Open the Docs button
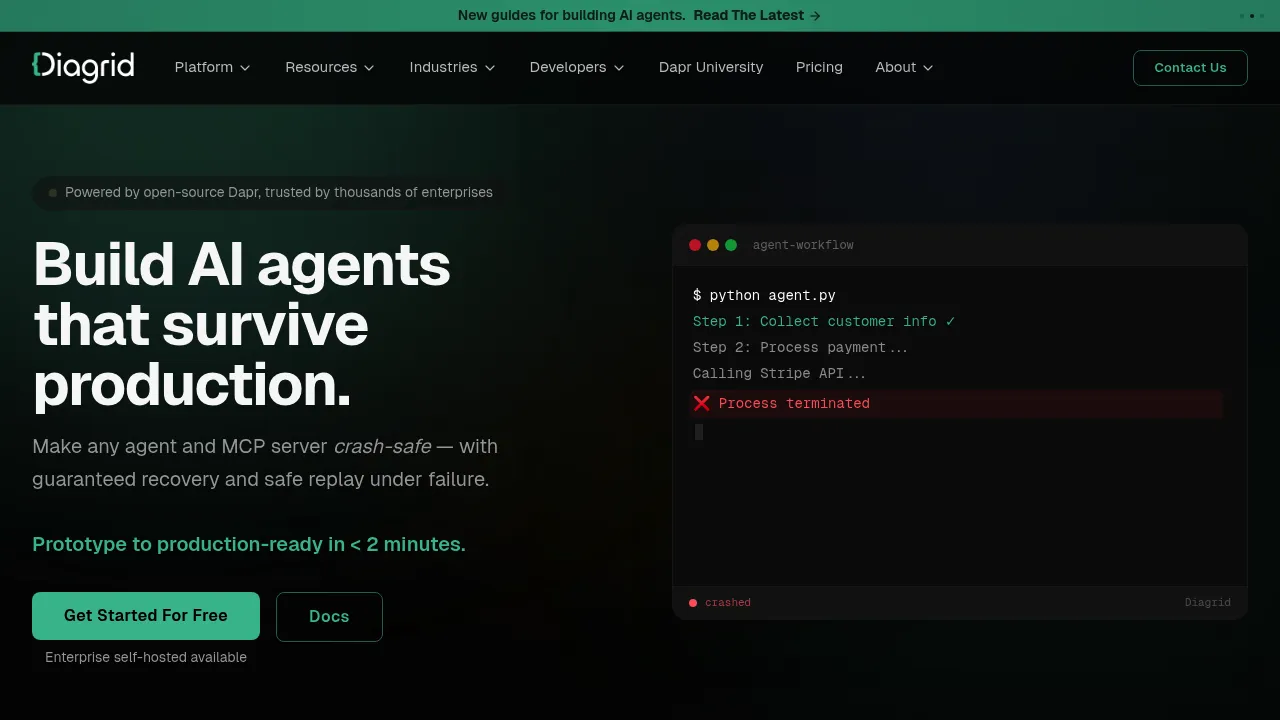Image resolution: width=1280 pixels, height=720 pixels. (329, 617)
